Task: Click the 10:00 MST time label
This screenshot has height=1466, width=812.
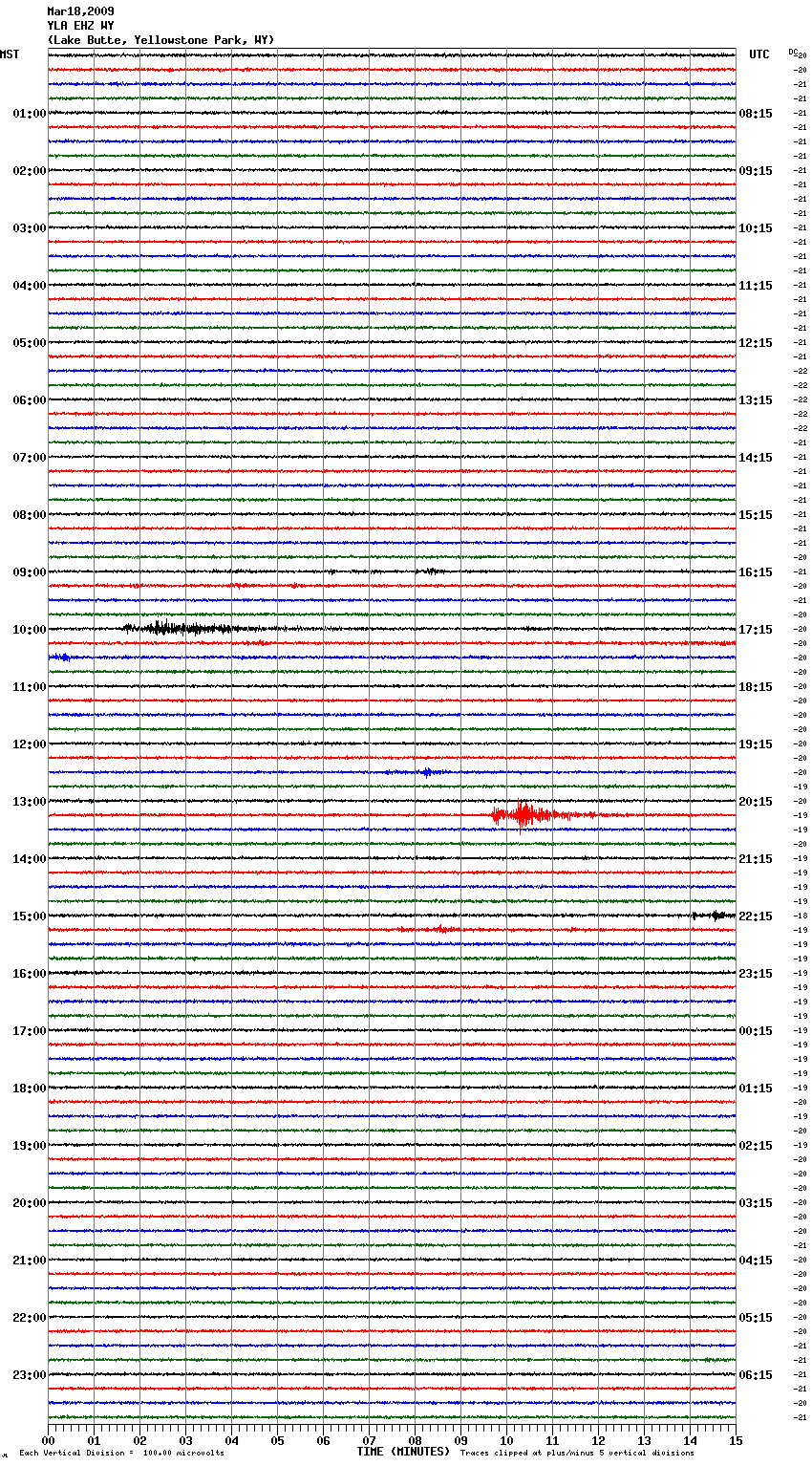Action: (x=30, y=630)
